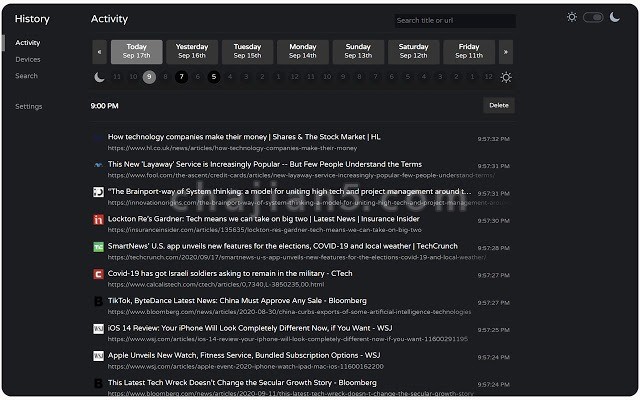Select the Yesterday Sep 16th tab
The width and height of the screenshot is (640, 400).
click(192, 52)
